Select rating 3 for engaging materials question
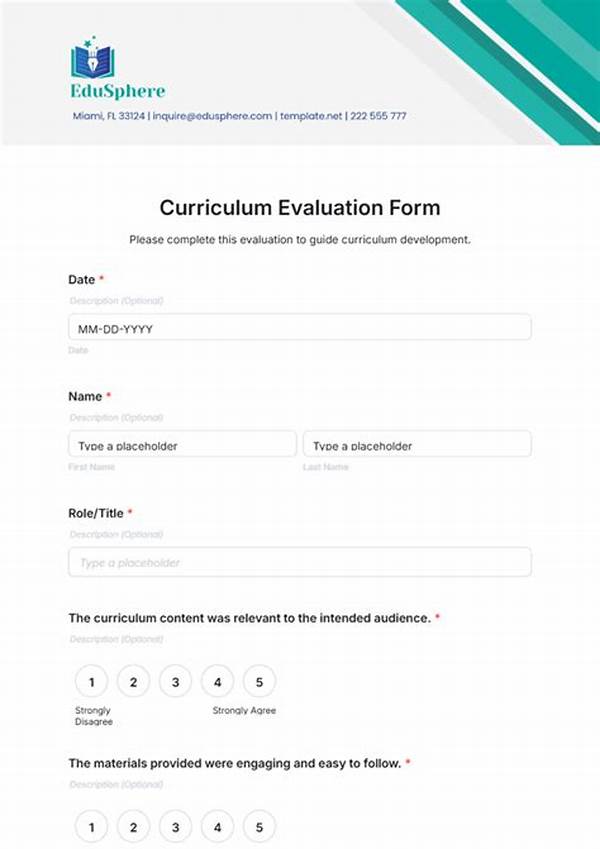This screenshot has width=600, height=849. [x=175, y=828]
